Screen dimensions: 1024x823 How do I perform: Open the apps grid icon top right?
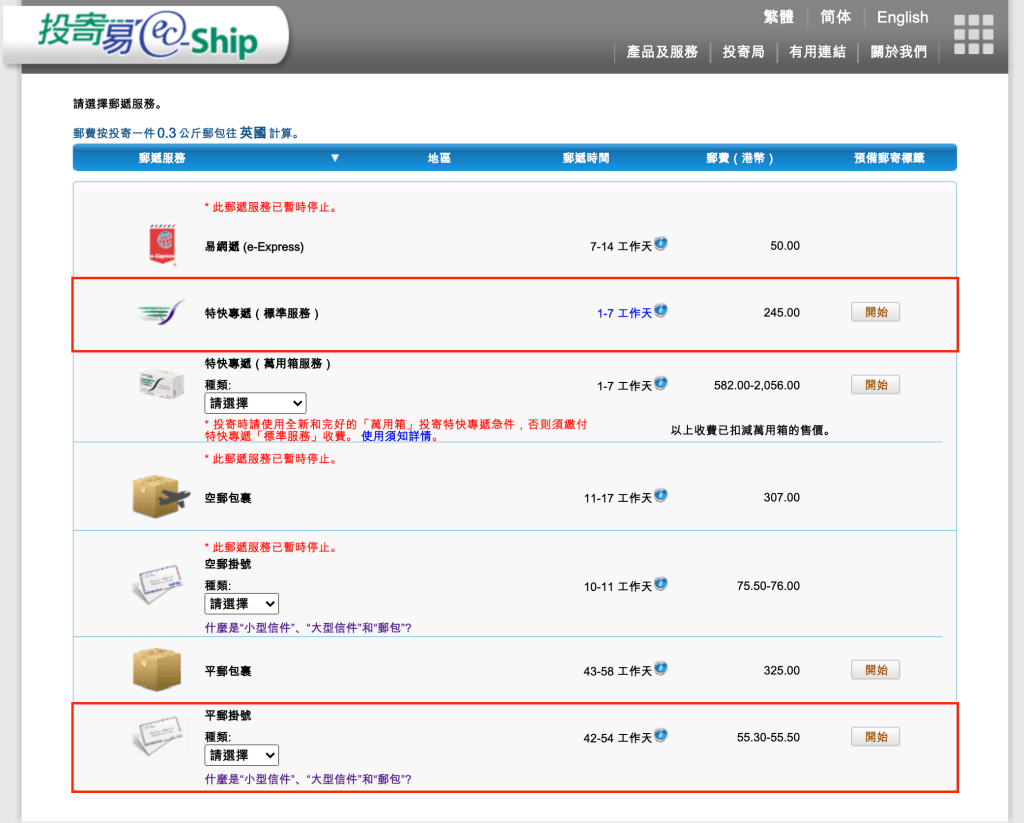pyautogui.click(x=972, y=33)
